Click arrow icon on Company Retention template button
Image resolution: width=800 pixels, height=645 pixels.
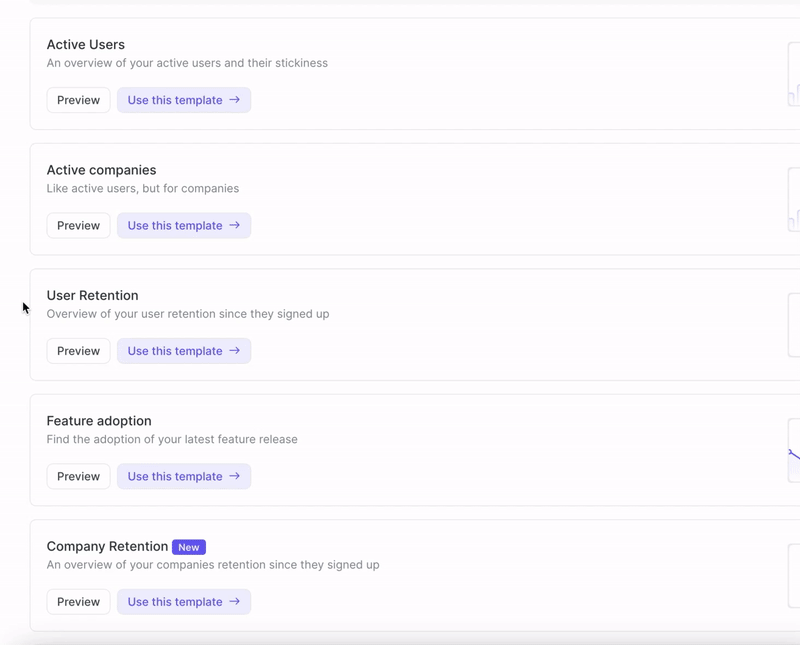click(x=234, y=602)
